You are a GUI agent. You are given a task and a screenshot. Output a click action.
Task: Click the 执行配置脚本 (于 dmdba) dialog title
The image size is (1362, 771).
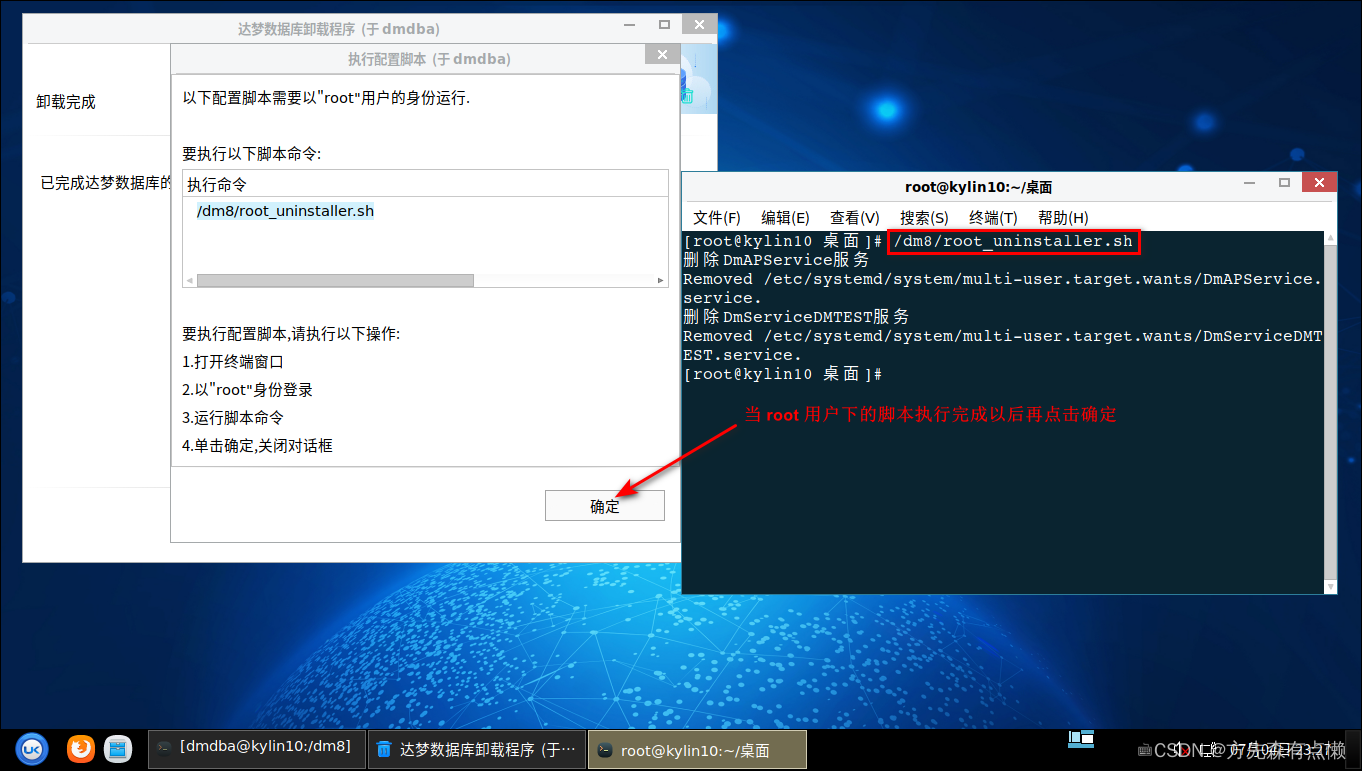click(x=429, y=59)
